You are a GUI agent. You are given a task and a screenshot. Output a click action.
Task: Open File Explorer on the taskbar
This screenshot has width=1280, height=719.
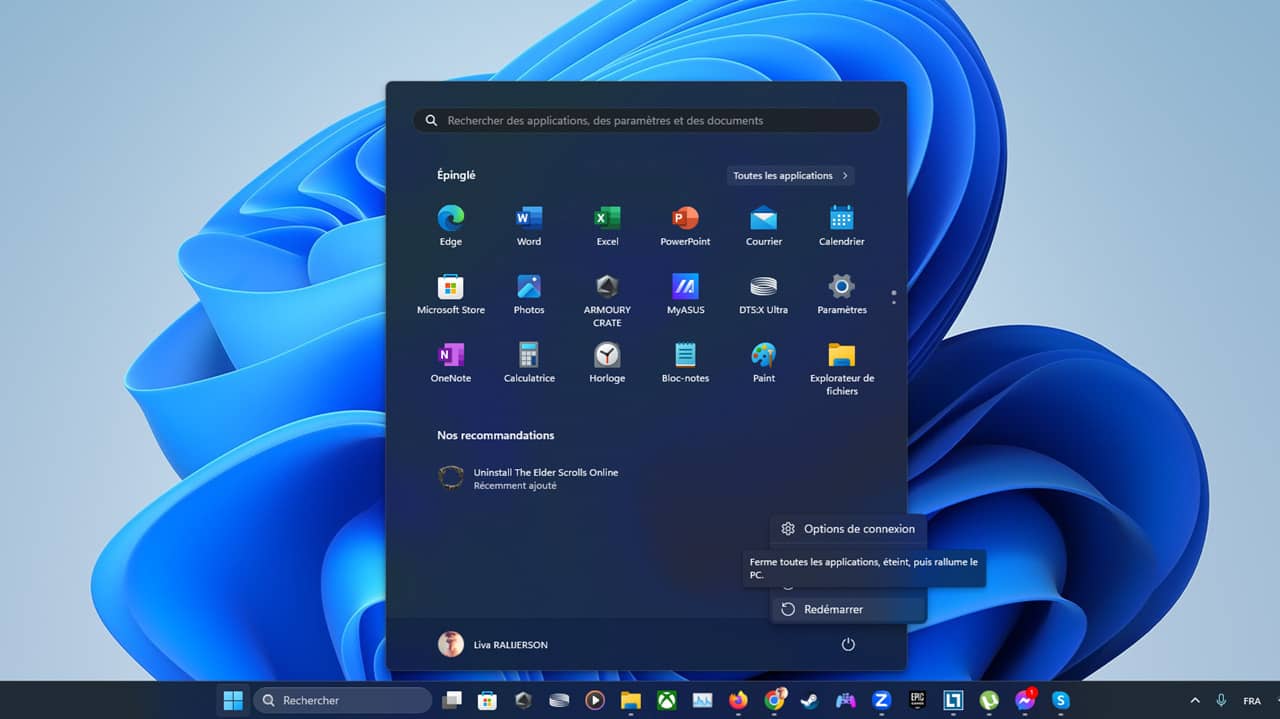pyautogui.click(x=630, y=700)
